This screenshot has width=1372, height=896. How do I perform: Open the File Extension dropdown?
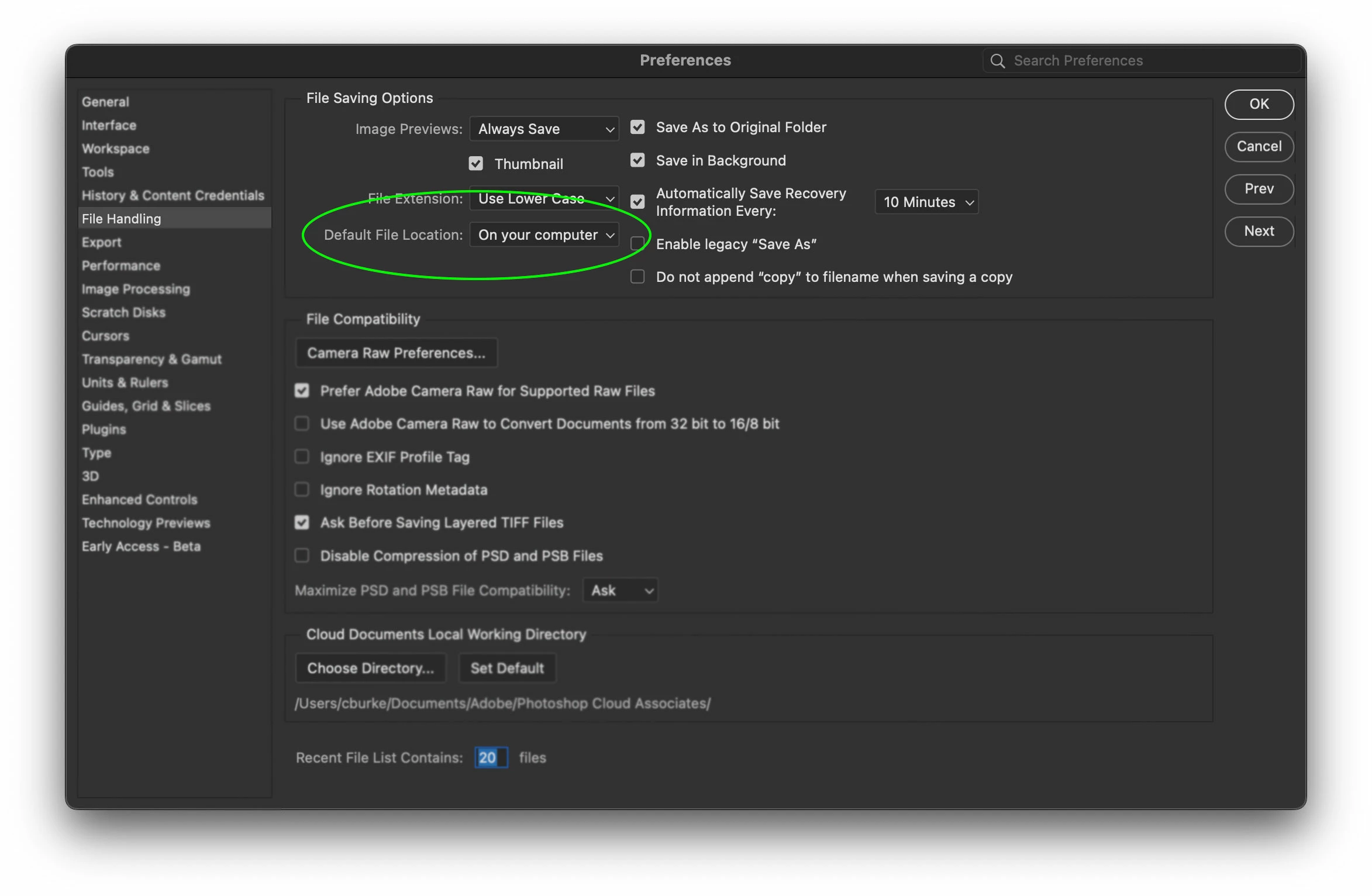(x=544, y=199)
